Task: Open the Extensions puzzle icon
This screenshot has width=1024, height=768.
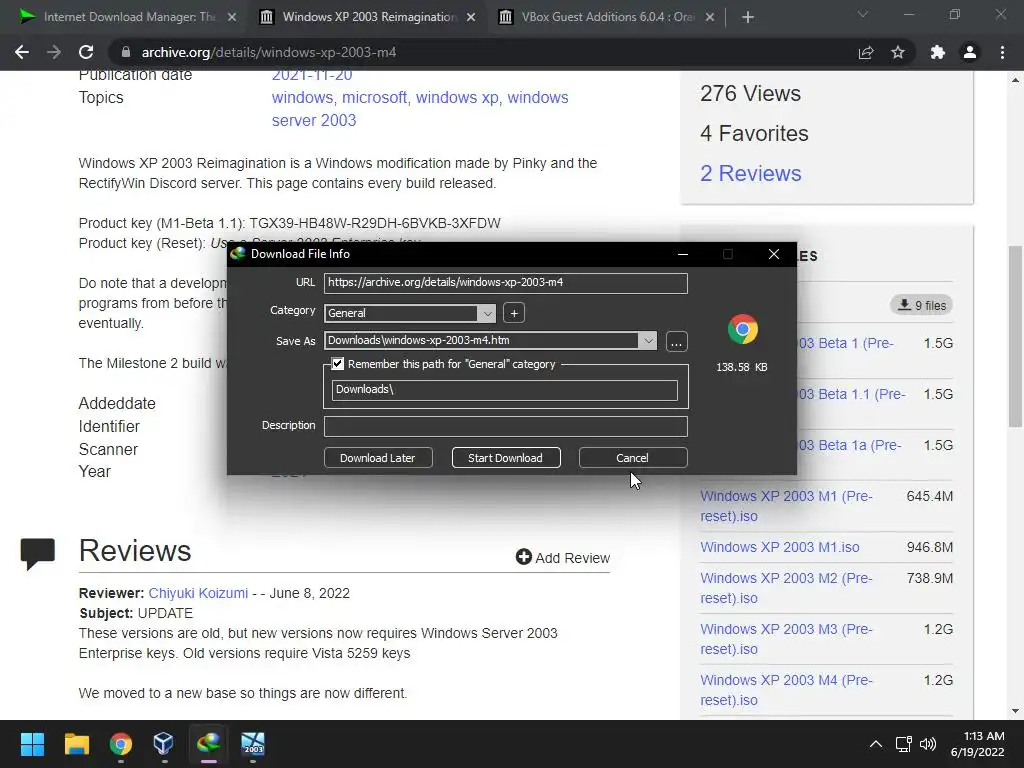Action: pyautogui.click(x=937, y=52)
